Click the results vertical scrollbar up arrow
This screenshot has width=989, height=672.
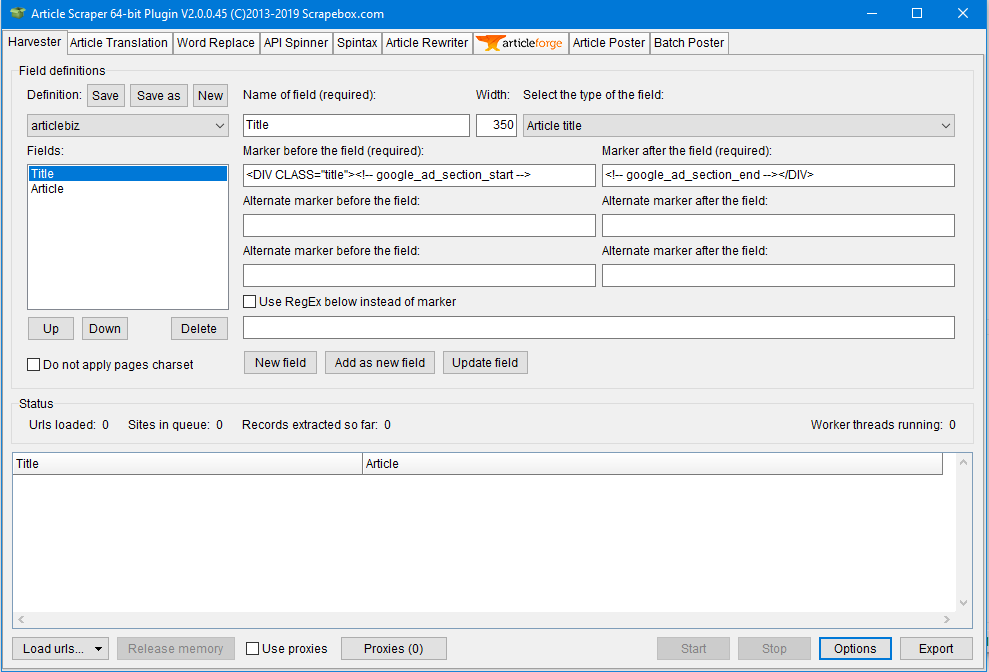click(963, 463)
